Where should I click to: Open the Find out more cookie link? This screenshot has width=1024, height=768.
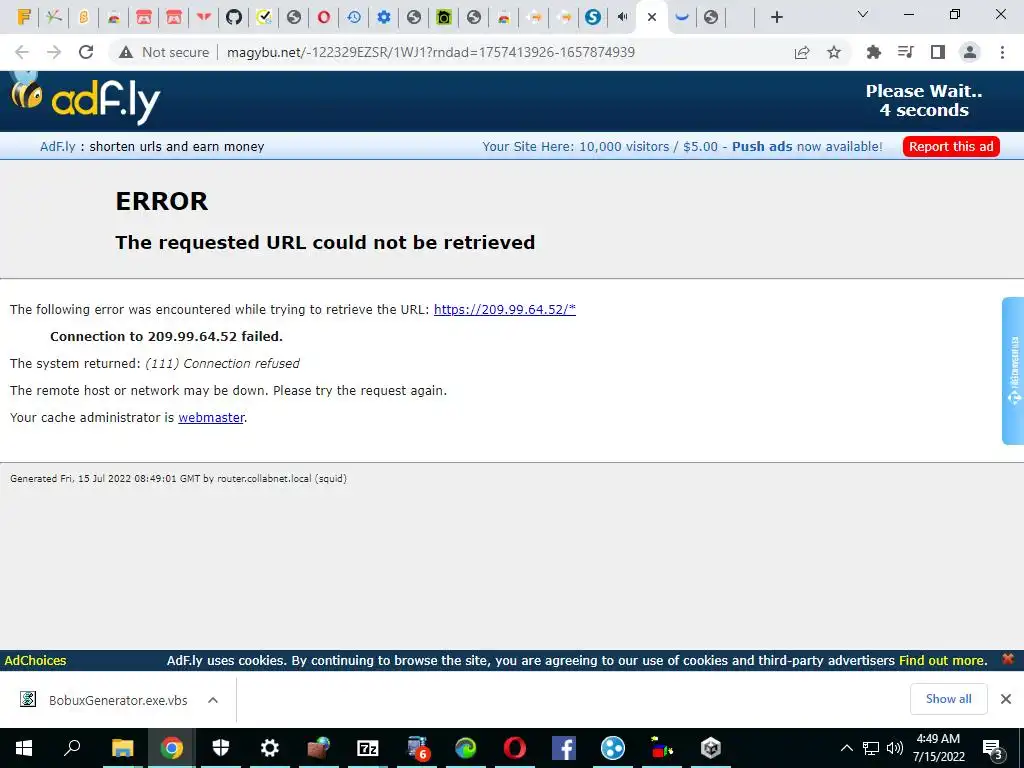(942, 660)
